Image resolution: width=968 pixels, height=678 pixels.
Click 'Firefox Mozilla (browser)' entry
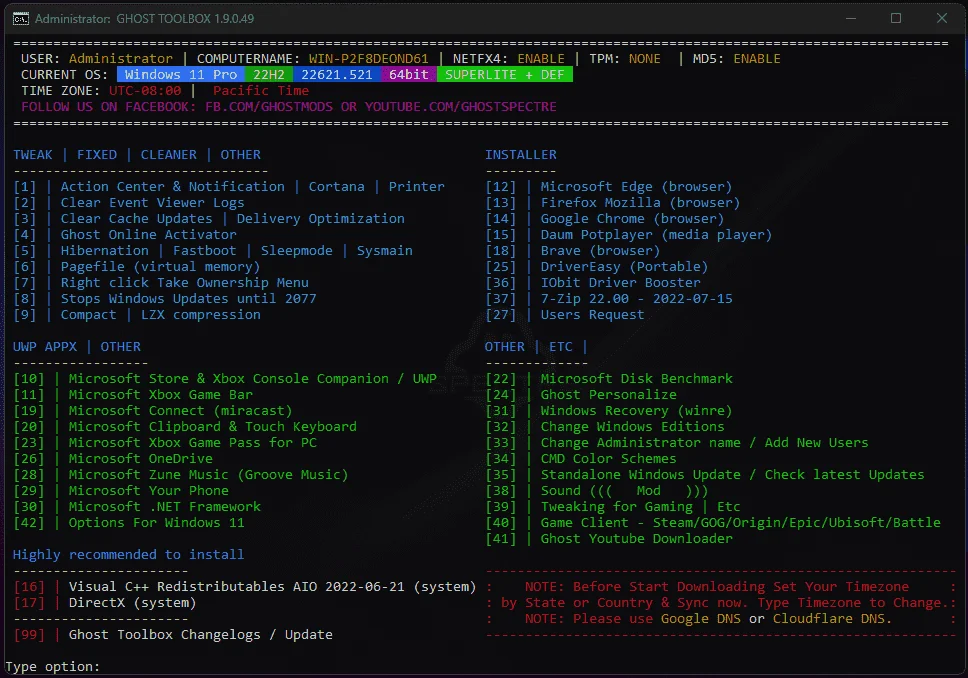[x=640, y=203]
